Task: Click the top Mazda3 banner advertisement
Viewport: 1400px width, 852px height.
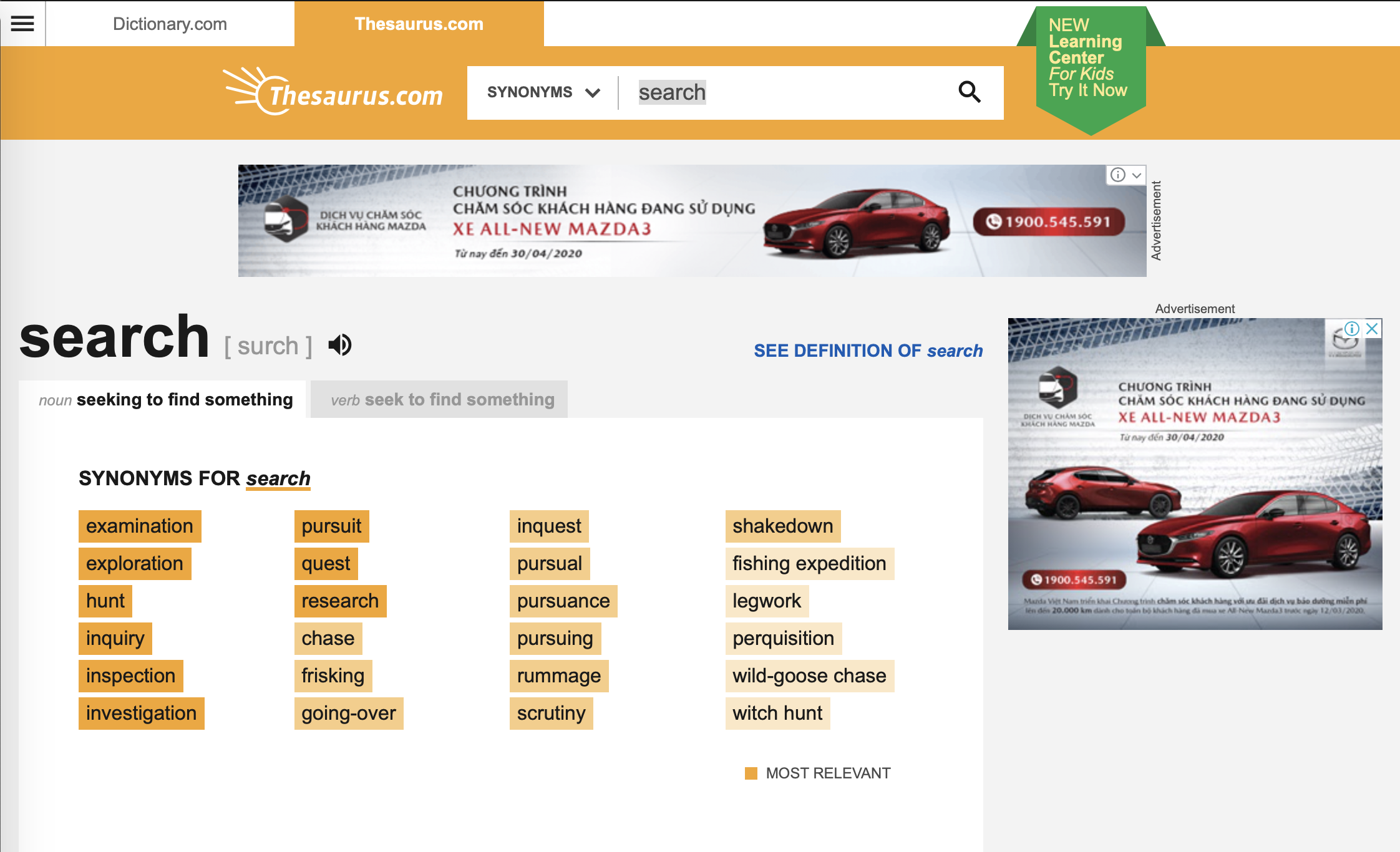Action: coord(692,221)
